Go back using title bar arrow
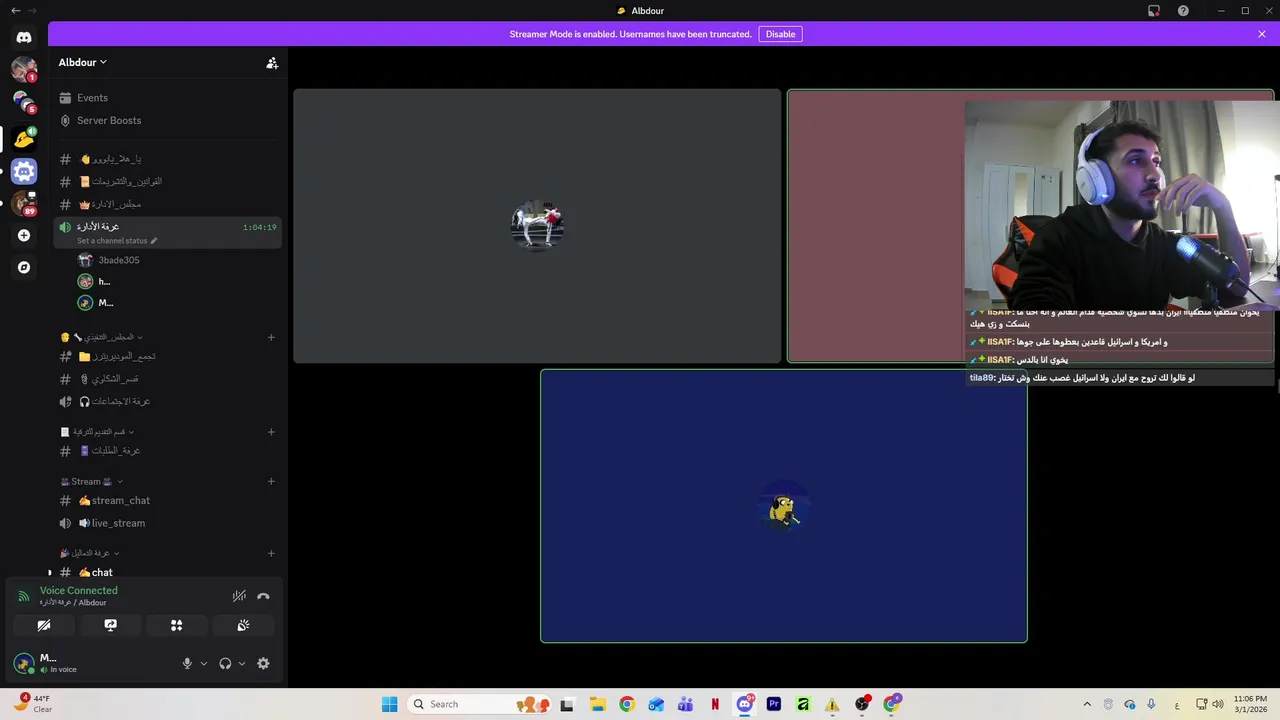 pyautogui.click(x=15, y=11)
